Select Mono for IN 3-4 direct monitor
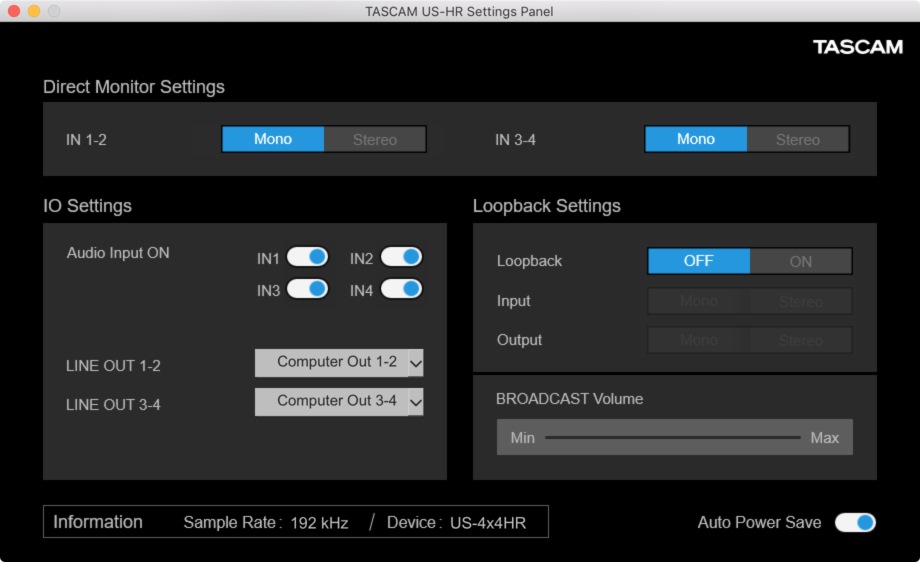The image size is (920, 562). click(696, 139)
